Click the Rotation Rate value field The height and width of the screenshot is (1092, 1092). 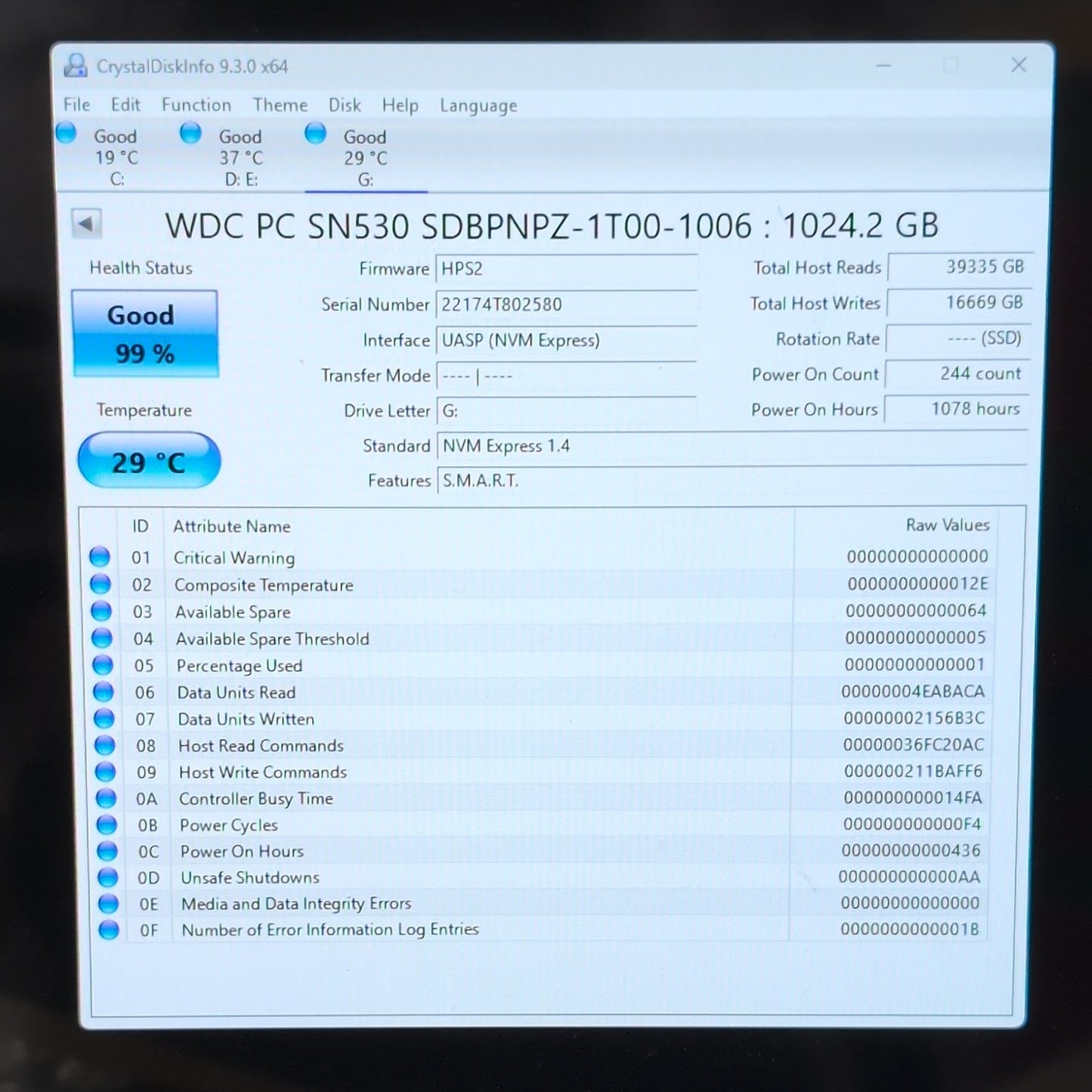click(958, 338)
